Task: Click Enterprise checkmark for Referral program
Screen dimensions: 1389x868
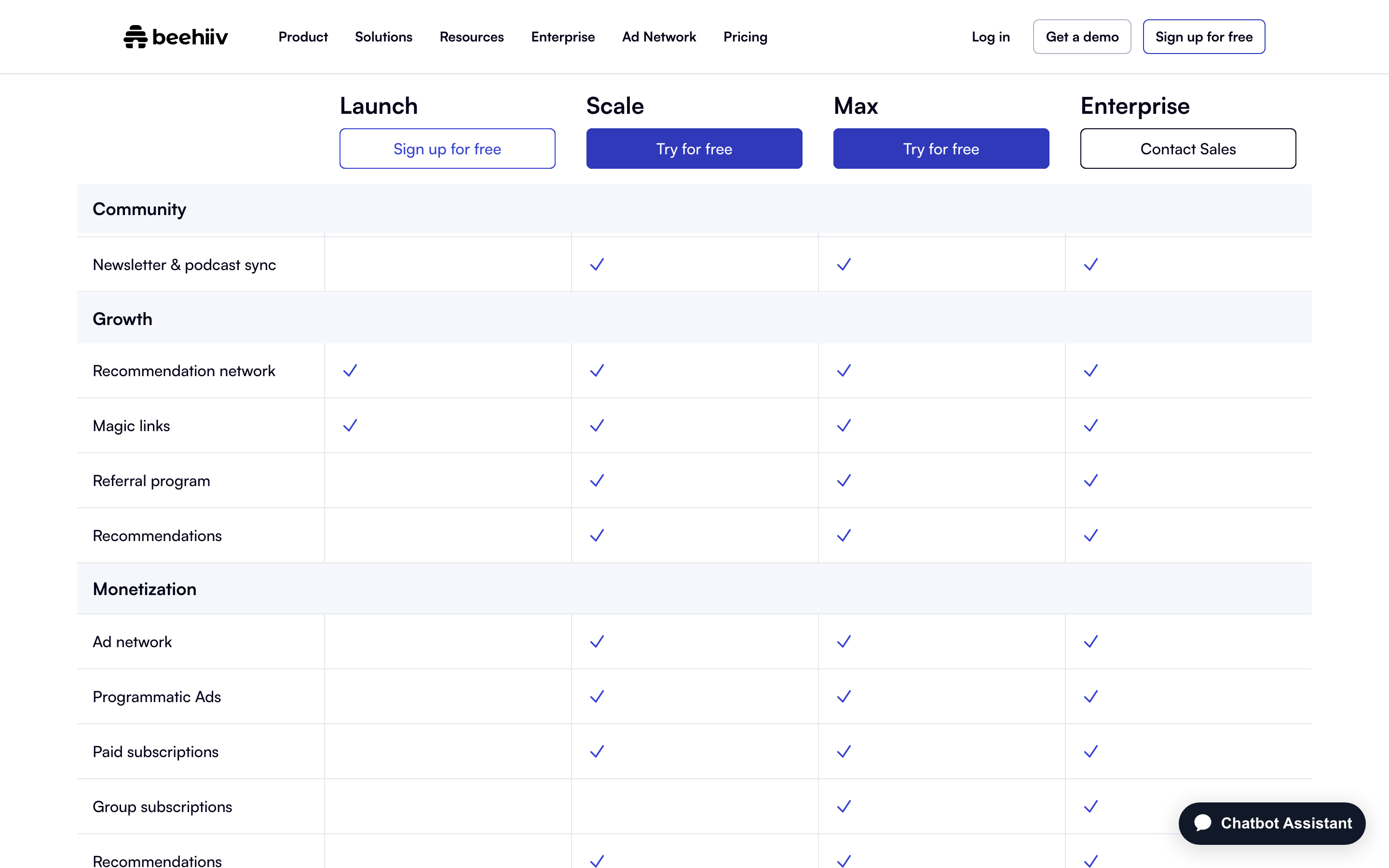Action: 1090,480
